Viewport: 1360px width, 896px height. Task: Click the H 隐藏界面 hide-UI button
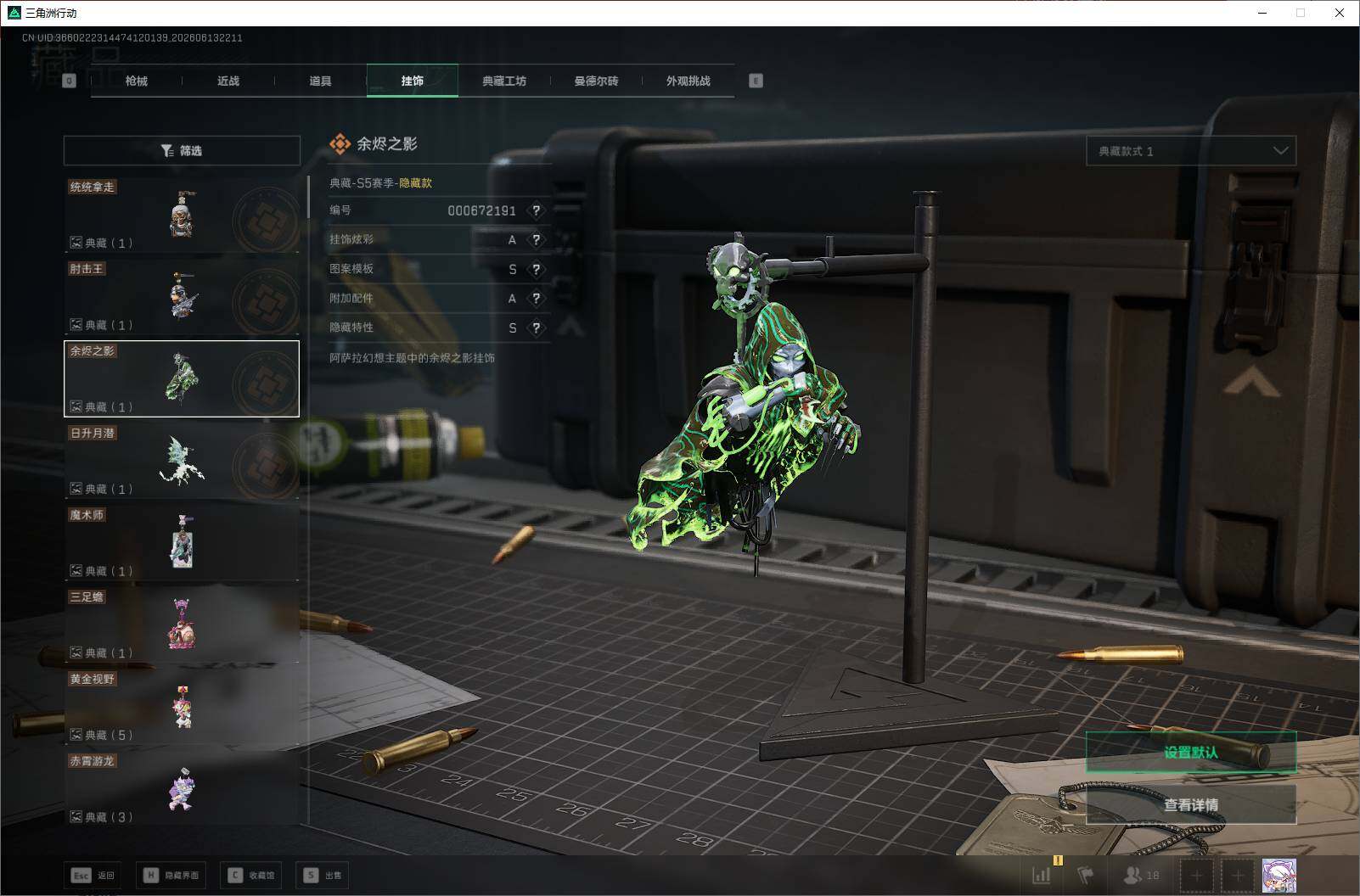[x=171, y=875]
